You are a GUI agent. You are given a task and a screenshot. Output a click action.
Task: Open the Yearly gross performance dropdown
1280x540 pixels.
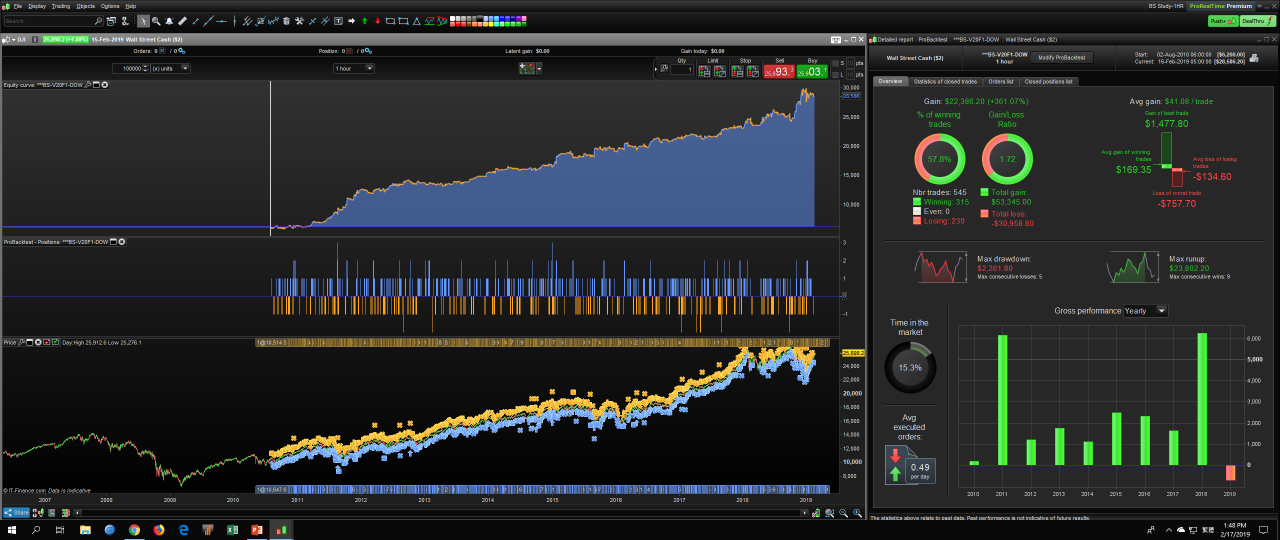[x=1146, y=311]
